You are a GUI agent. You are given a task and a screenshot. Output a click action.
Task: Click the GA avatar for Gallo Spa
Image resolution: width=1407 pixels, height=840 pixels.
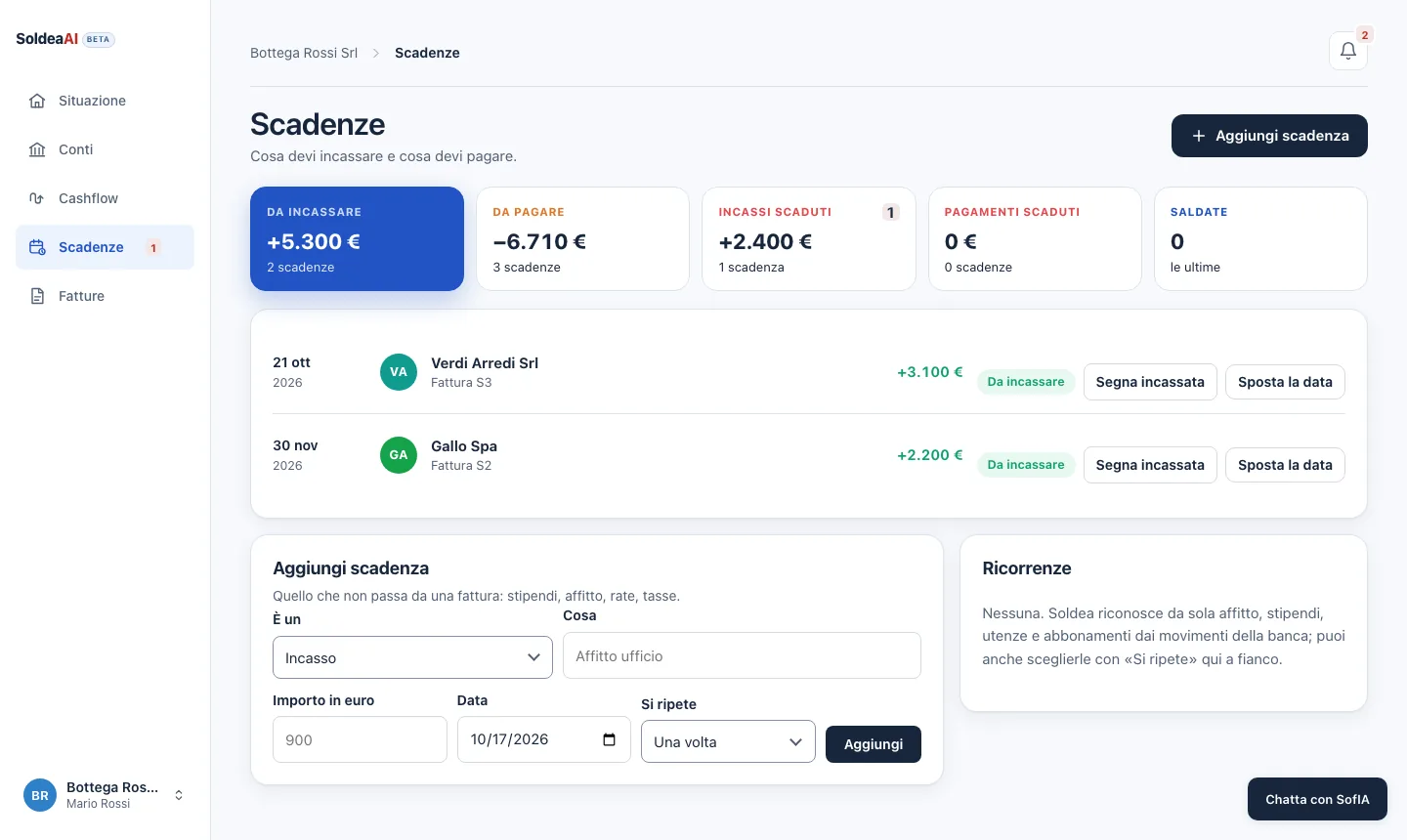pyautogui.click(x=399, y=455)
